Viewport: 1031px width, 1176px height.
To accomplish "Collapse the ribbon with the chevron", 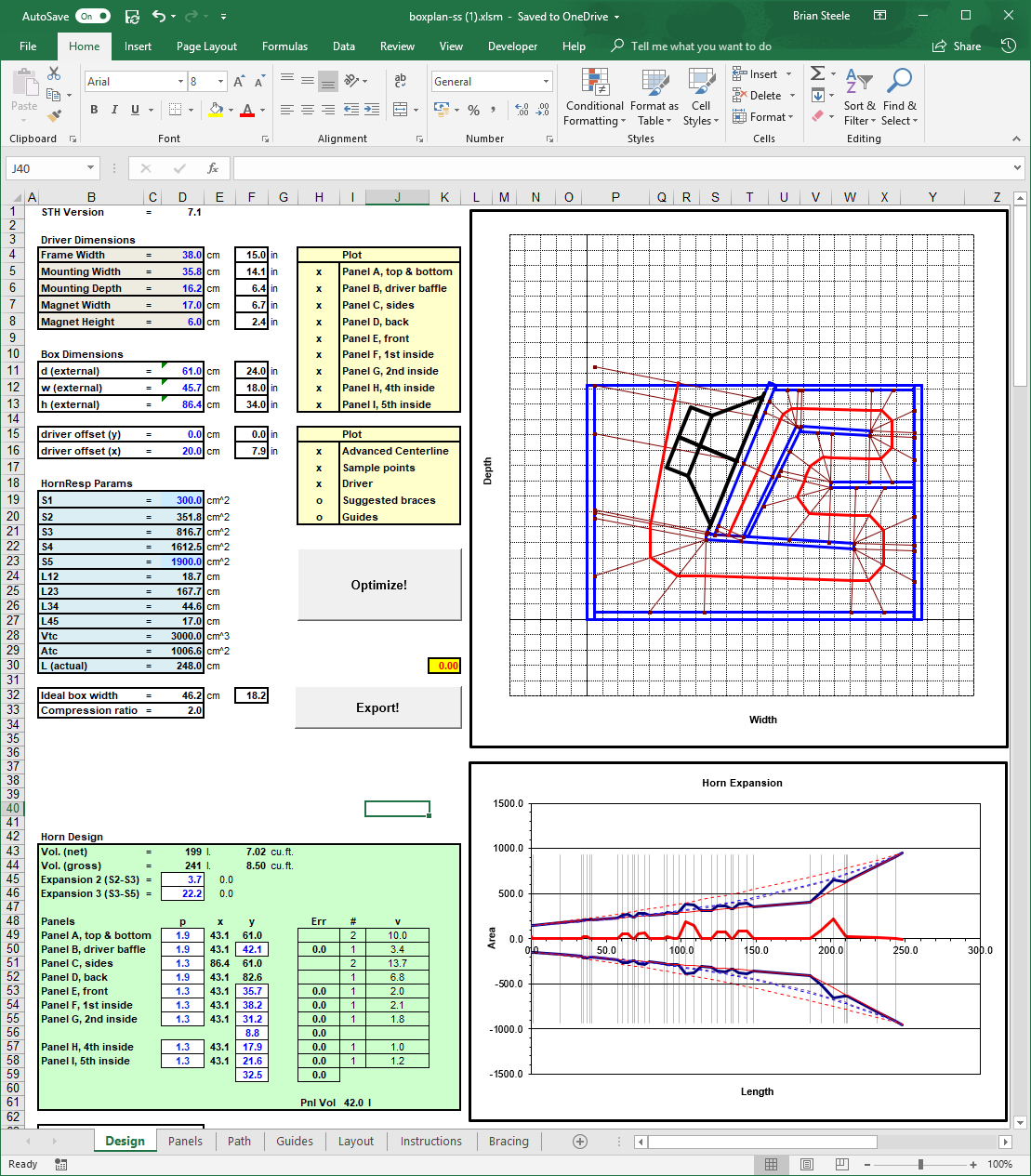I will point(1016,139).
